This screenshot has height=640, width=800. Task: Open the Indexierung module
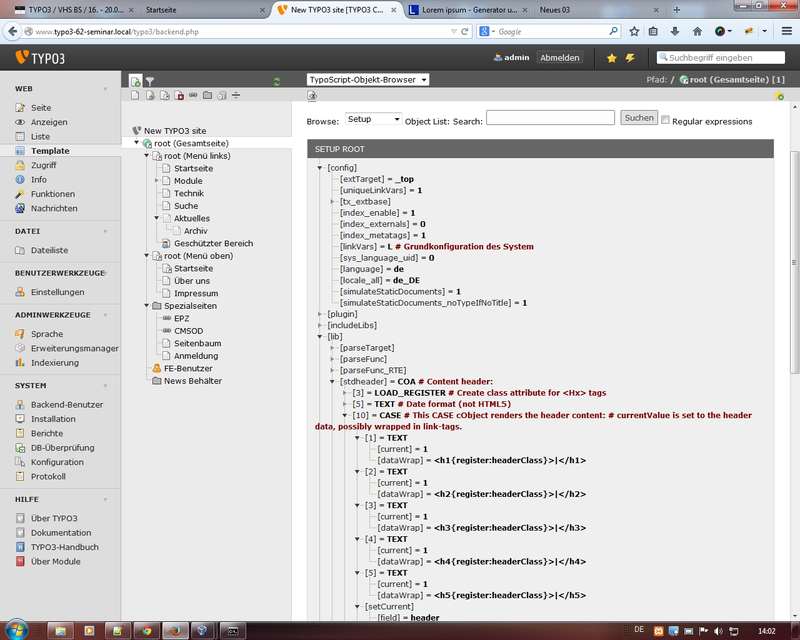(x=54, y=363)
